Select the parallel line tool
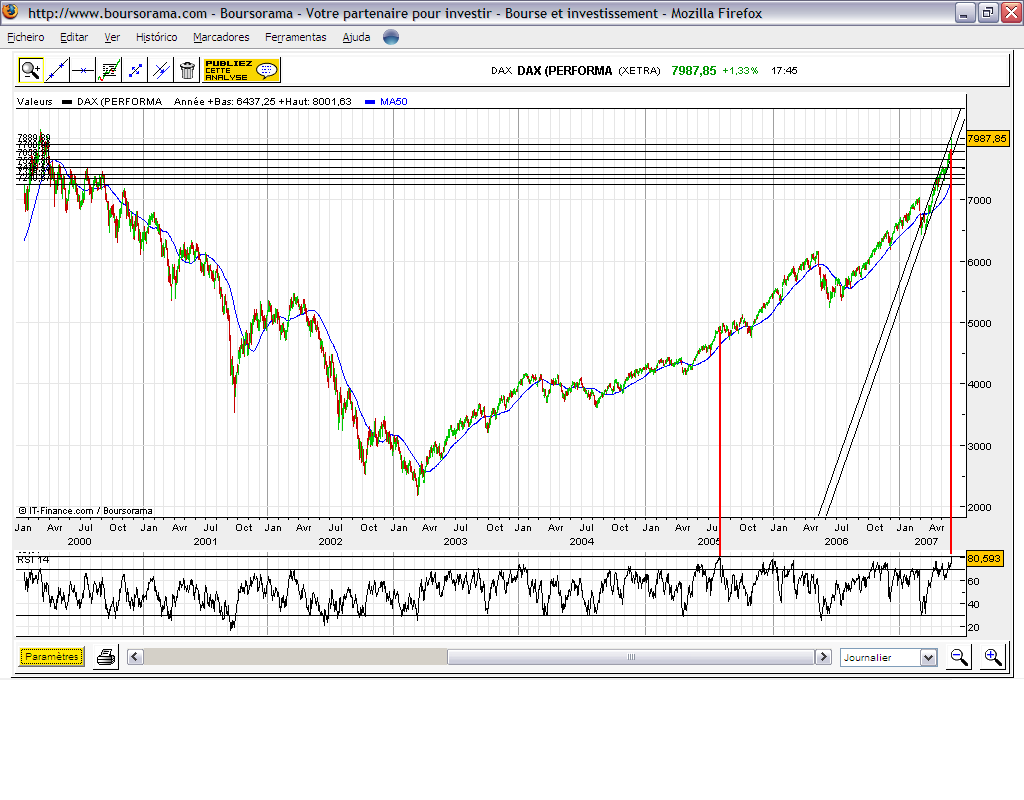The image size is (1024, 800). point(161,70)
